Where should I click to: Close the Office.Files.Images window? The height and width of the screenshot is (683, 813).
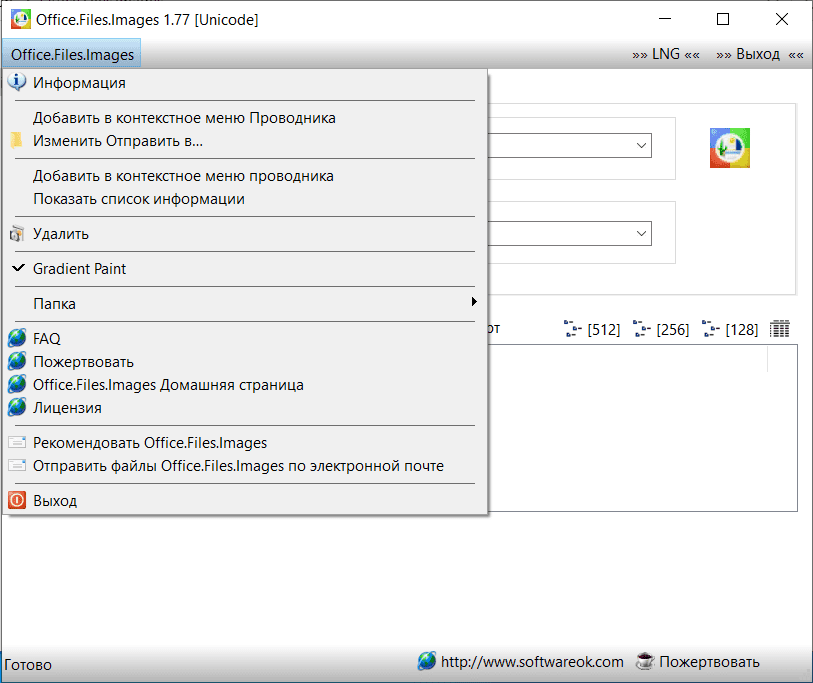pyautogui.click(x=781, y=19)
